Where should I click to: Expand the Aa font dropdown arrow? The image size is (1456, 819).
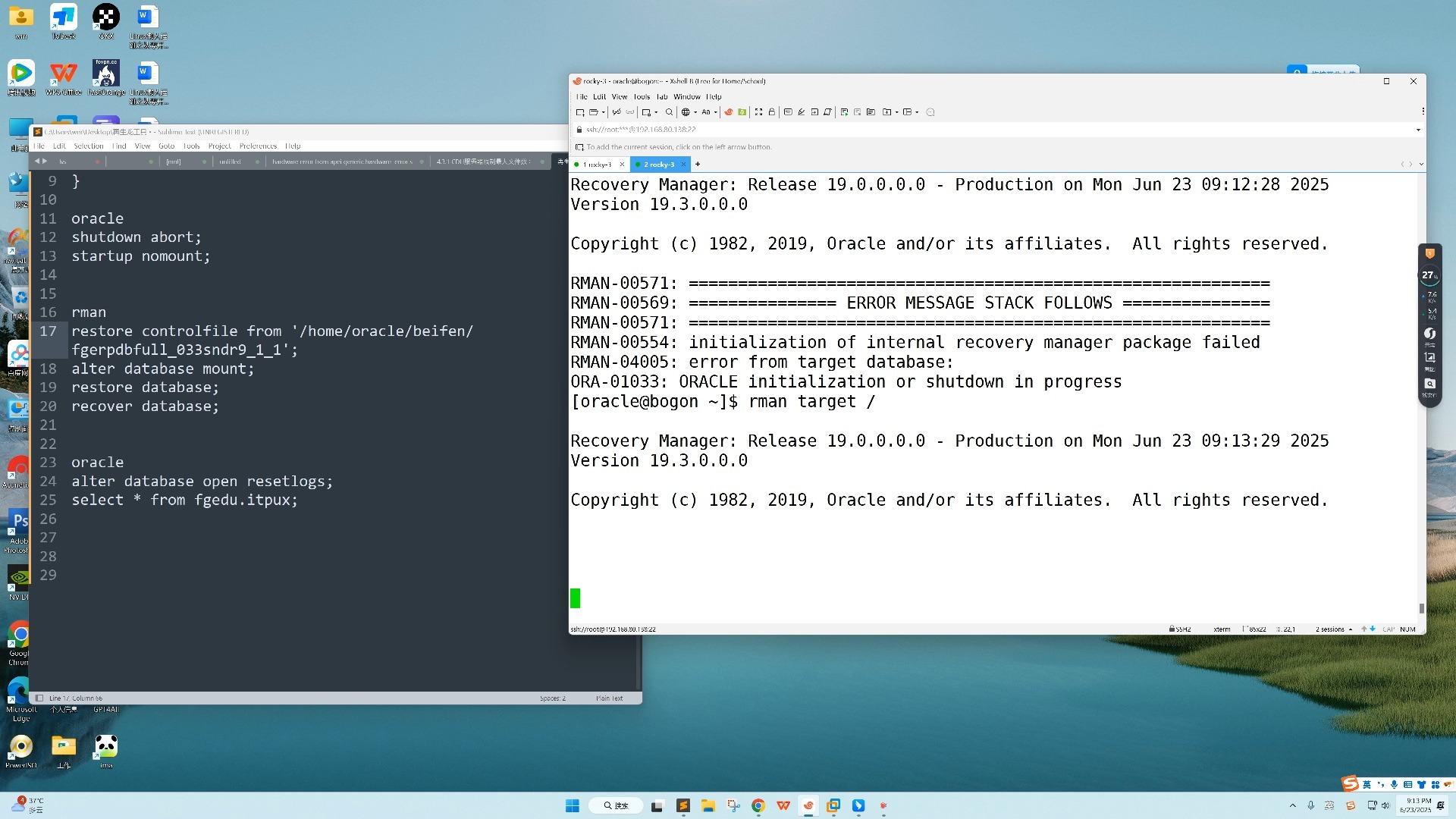(x=716, y=112)
